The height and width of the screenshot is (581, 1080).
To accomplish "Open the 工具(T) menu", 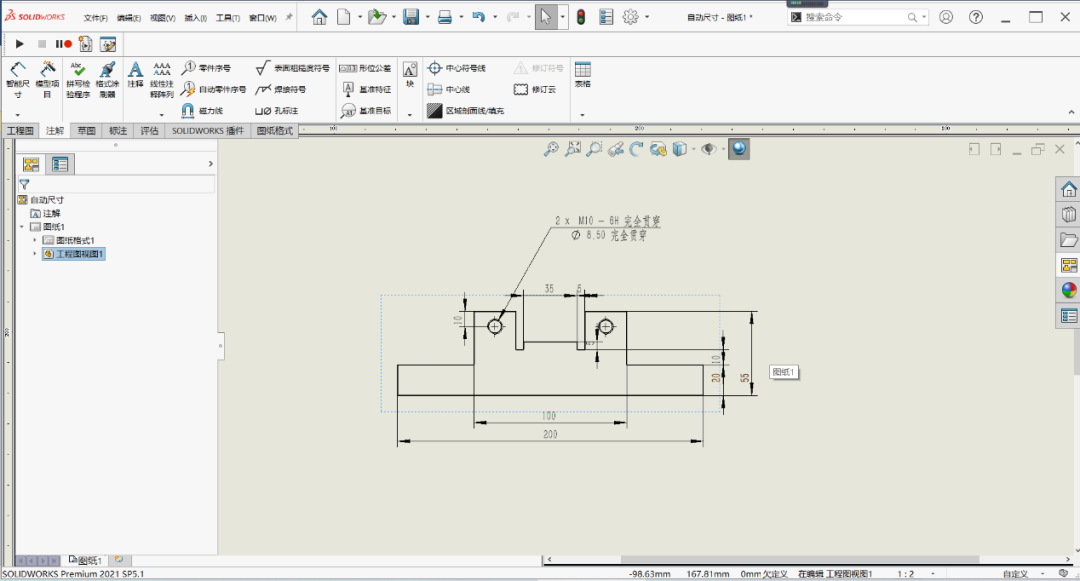I will (228, 18).
